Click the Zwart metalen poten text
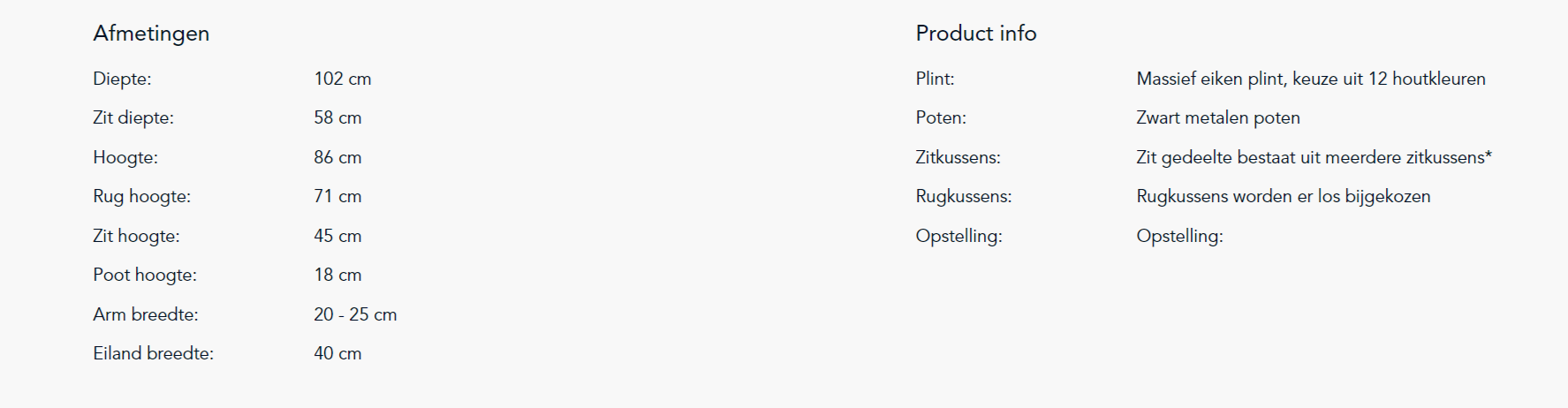Viewport: 1568px width, 408px height. pyautogui.click(x=1218, y=117)
